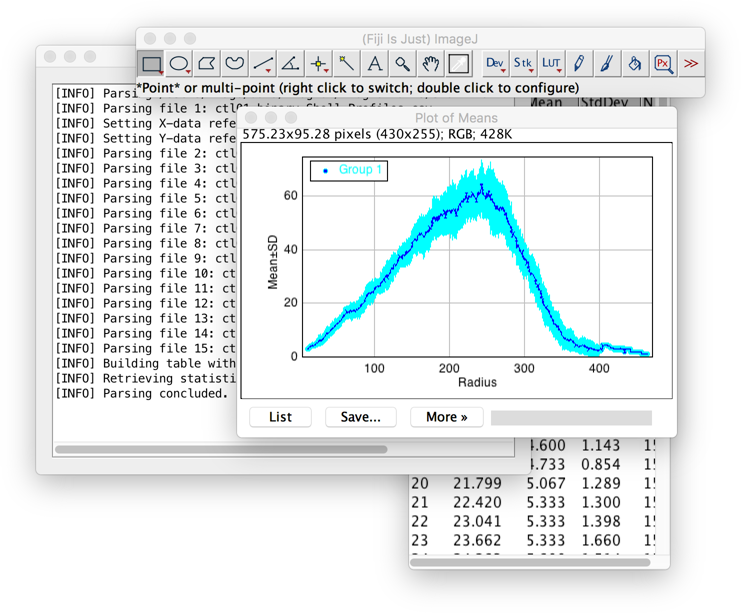Select the Flood Fill bucket tool

635,63
